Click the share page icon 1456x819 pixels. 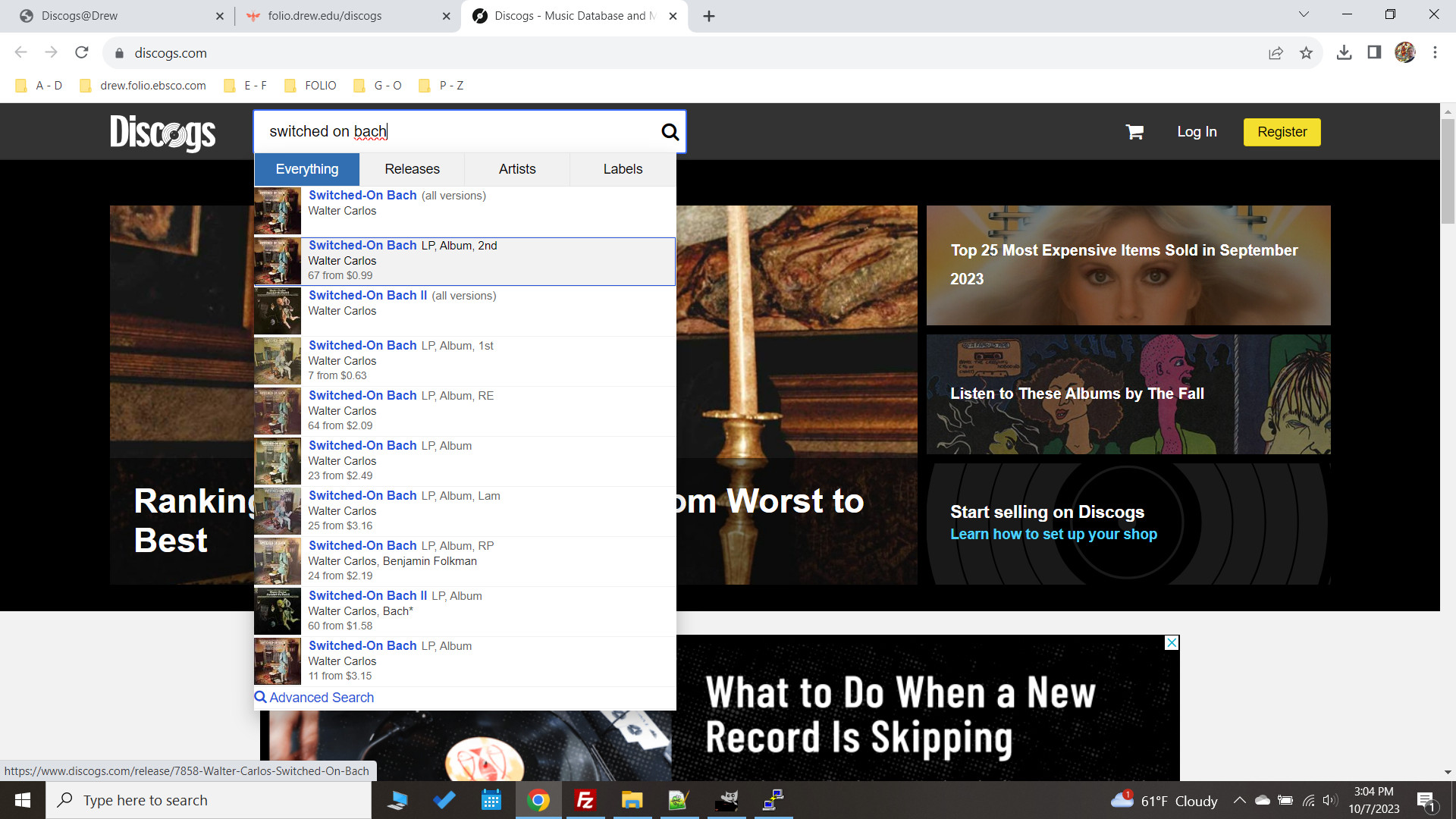click(1276, 52)
